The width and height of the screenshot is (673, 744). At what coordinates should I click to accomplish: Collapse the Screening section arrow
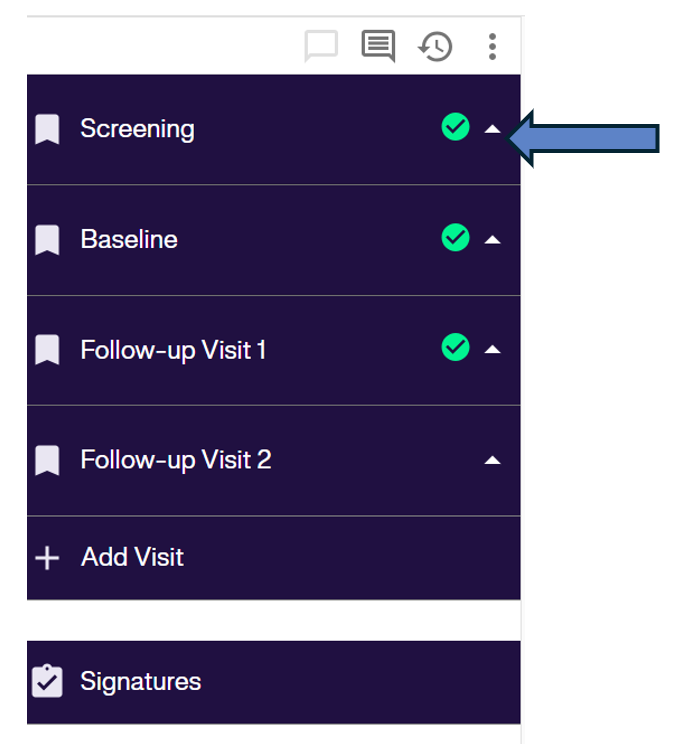click(492, 129)
